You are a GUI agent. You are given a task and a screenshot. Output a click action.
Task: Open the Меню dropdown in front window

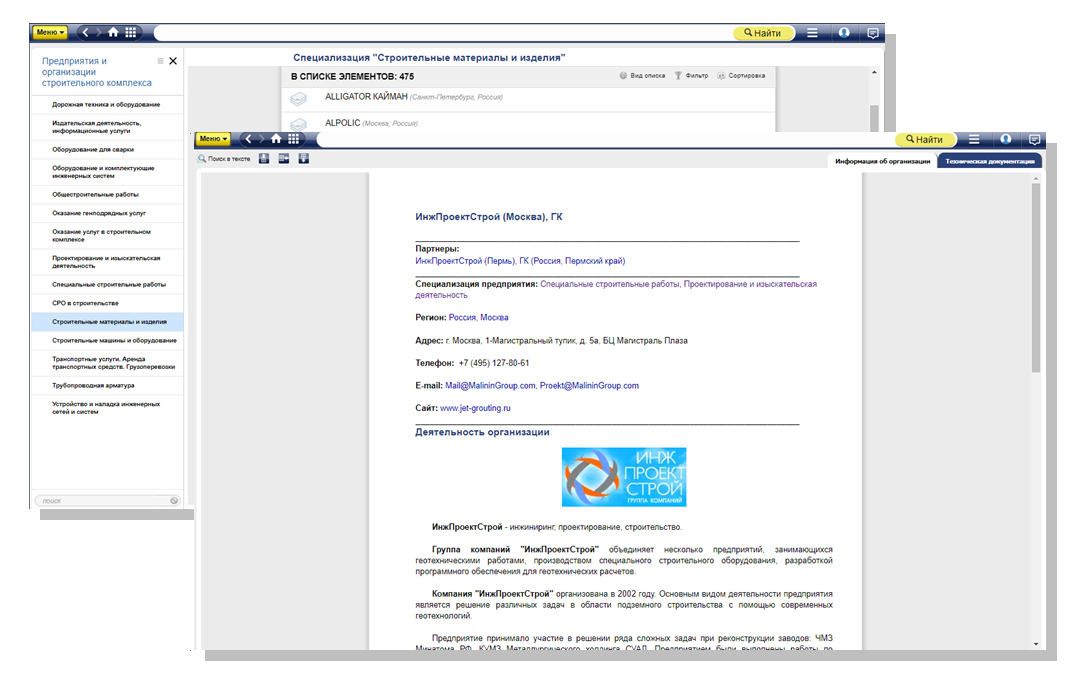pos(213,139)
